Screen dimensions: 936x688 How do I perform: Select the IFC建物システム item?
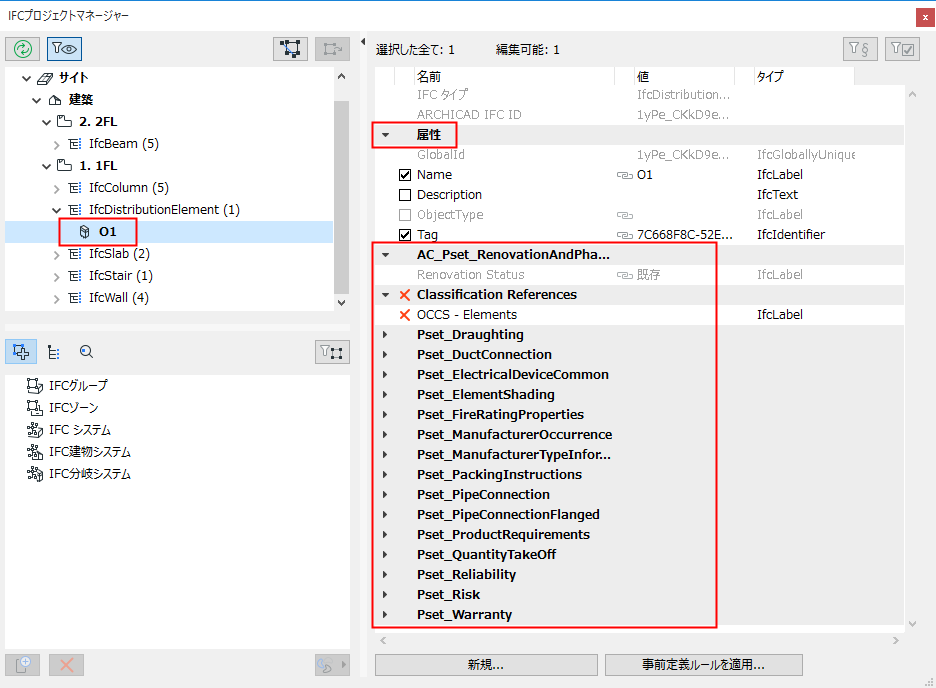tap(90, 452)
